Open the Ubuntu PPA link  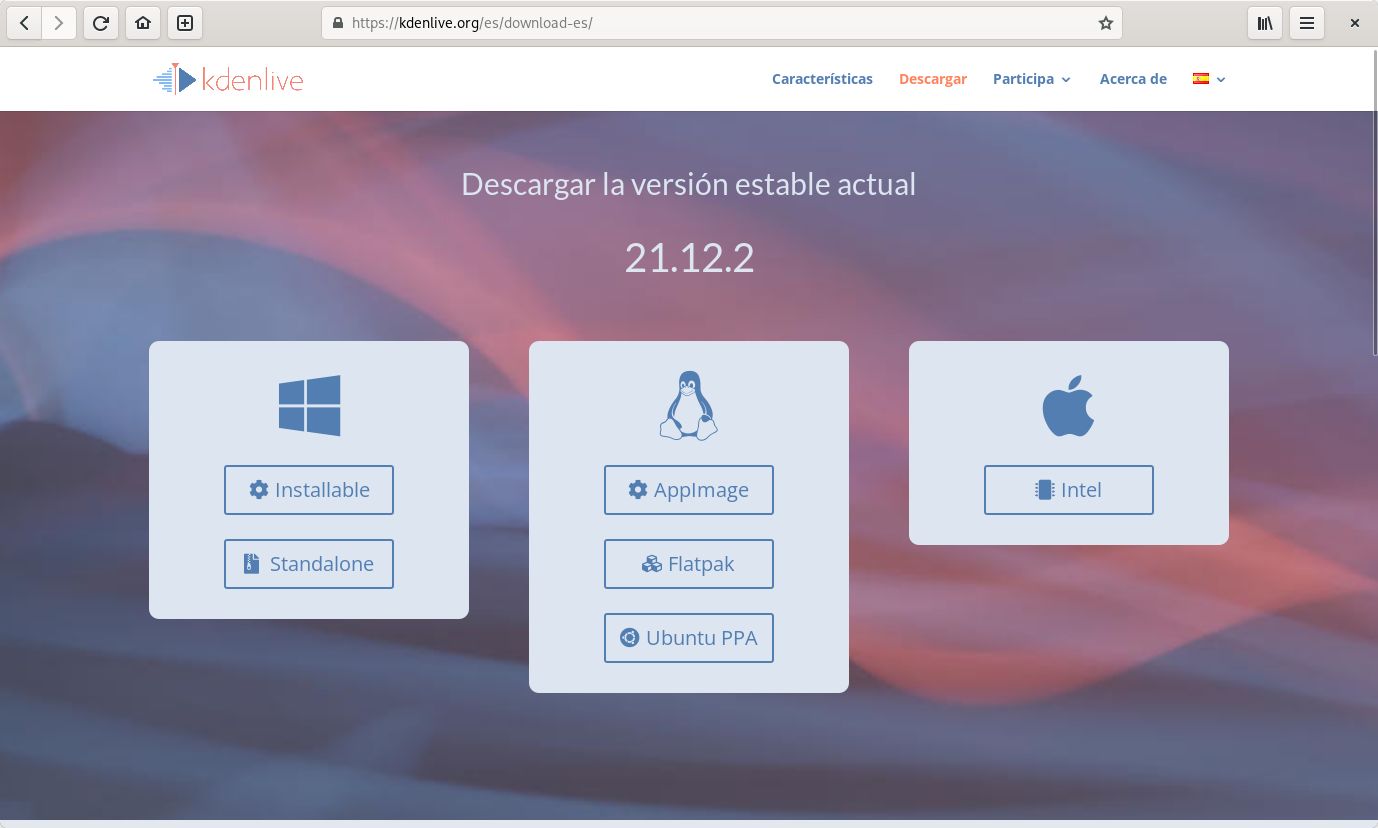click(689, 638)
